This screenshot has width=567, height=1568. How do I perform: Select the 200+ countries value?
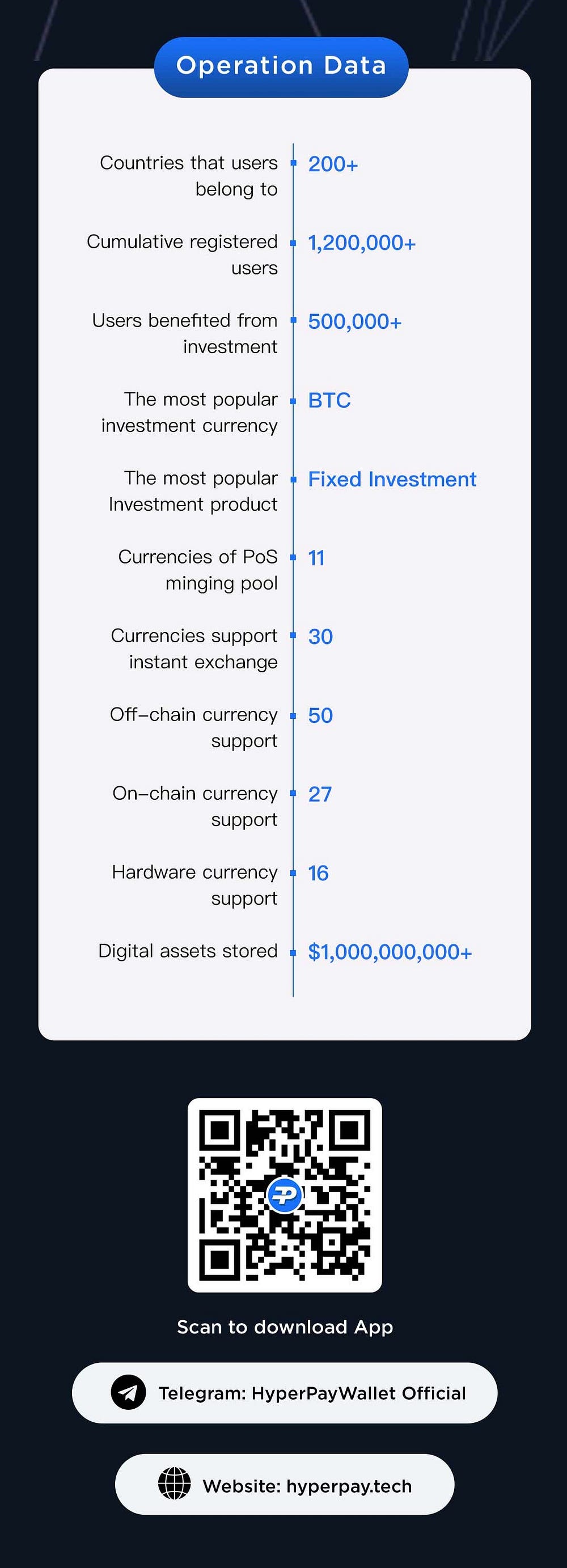[x=333, y=164]
